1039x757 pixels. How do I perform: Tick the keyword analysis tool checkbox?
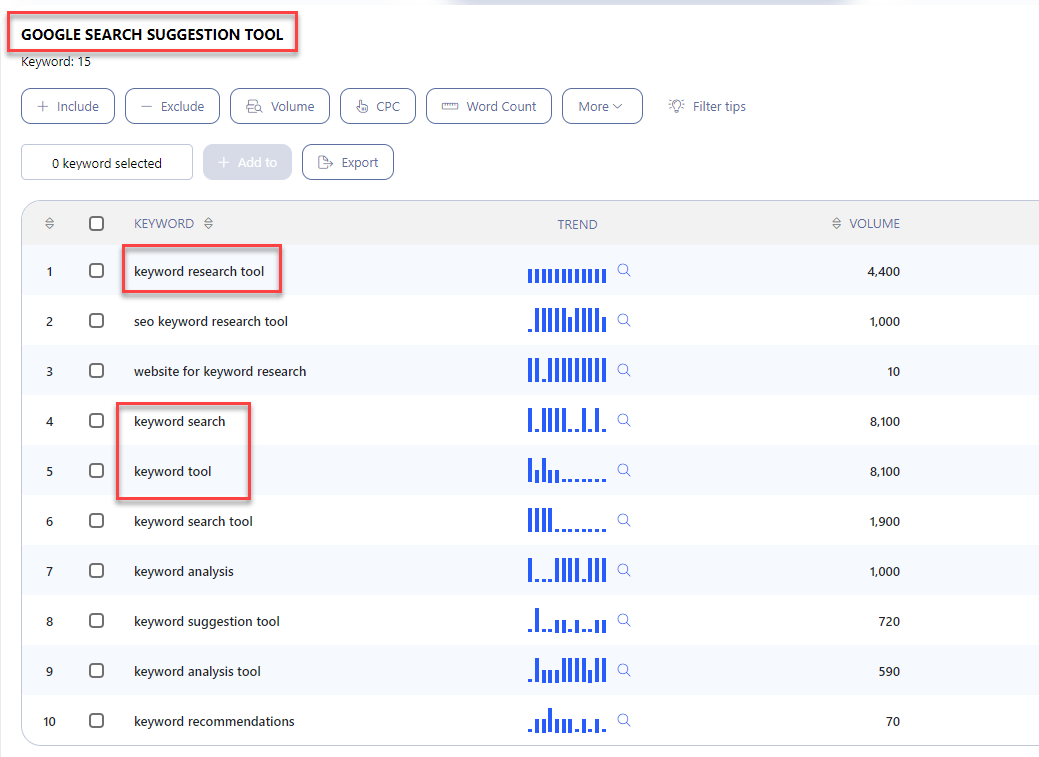97,671
